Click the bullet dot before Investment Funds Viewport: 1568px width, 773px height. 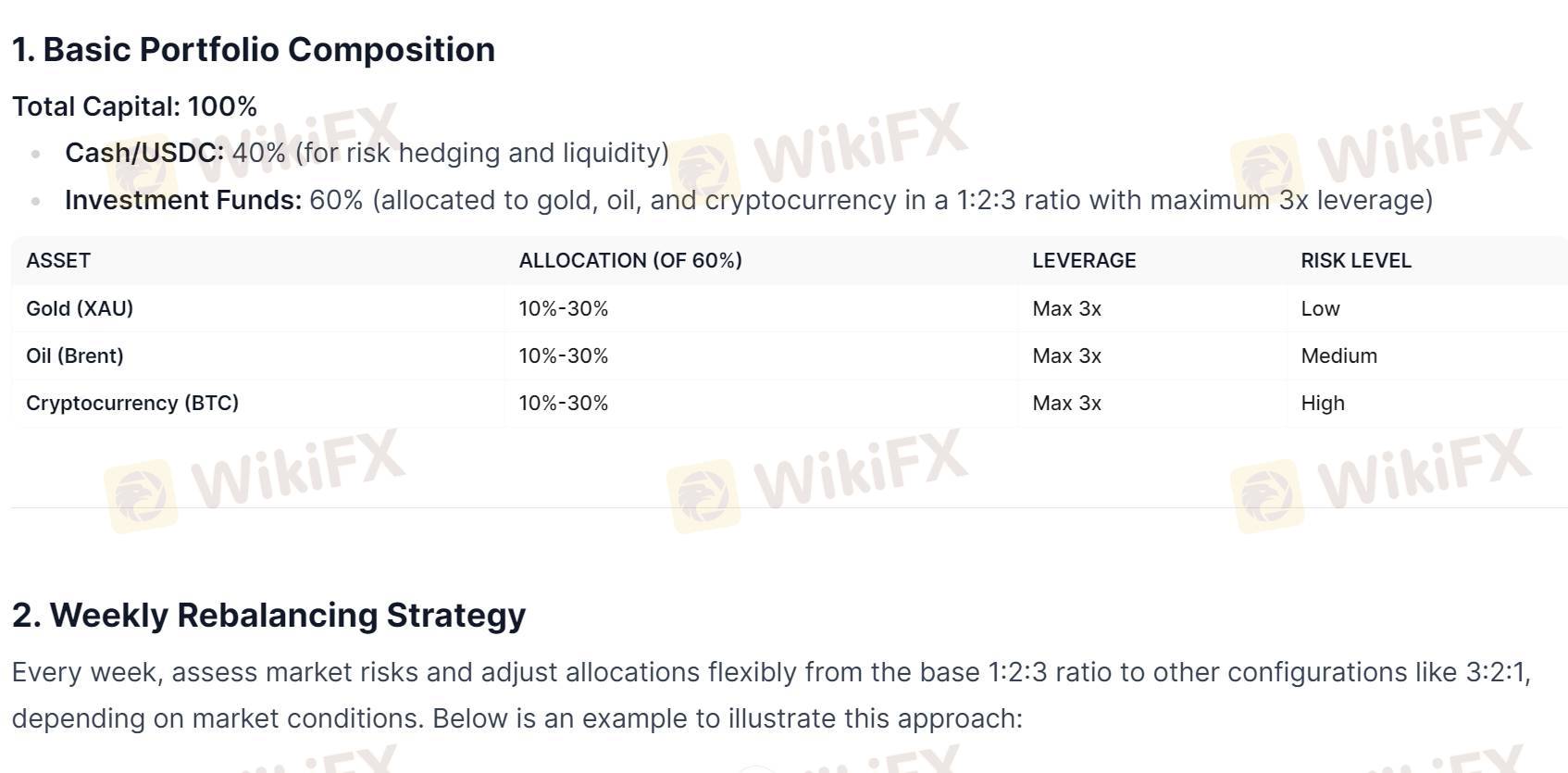[36, 201]
